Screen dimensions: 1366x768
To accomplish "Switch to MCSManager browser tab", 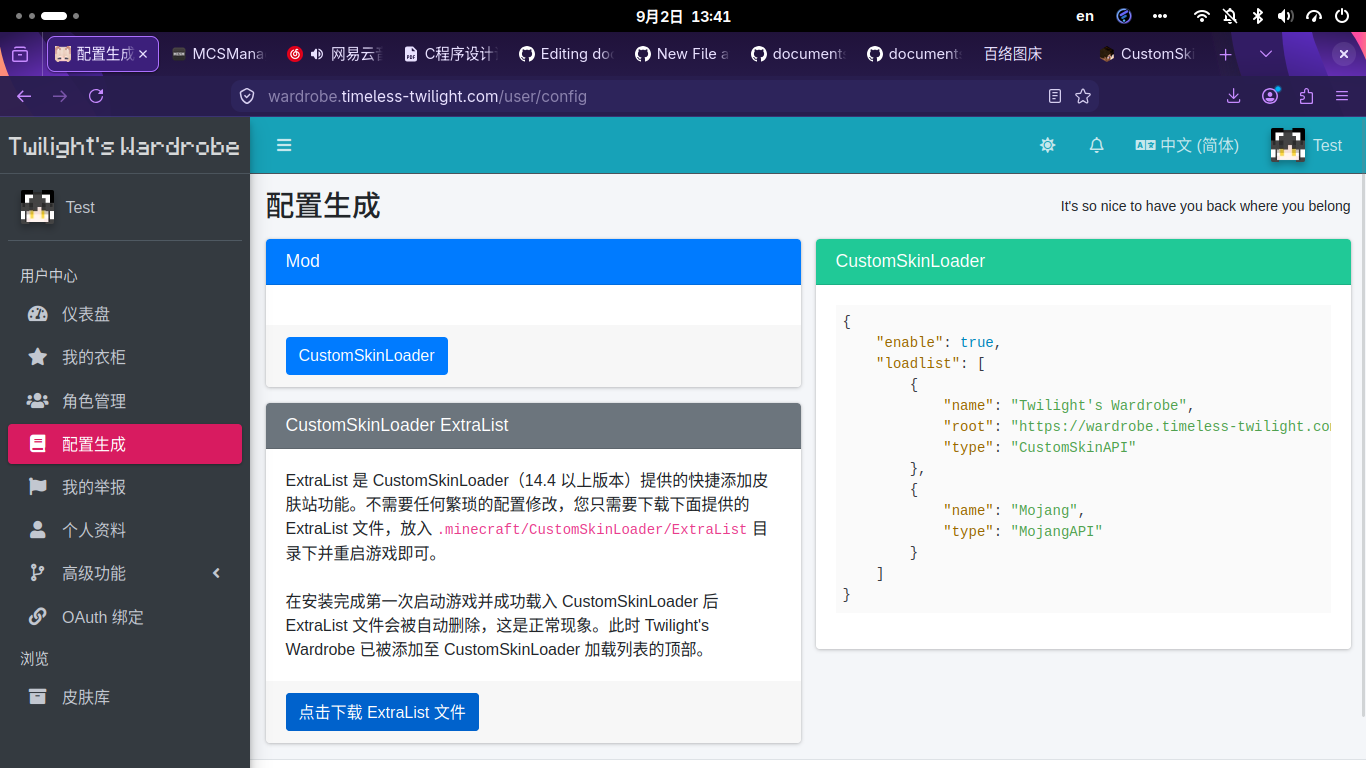I will pos(218,54).
